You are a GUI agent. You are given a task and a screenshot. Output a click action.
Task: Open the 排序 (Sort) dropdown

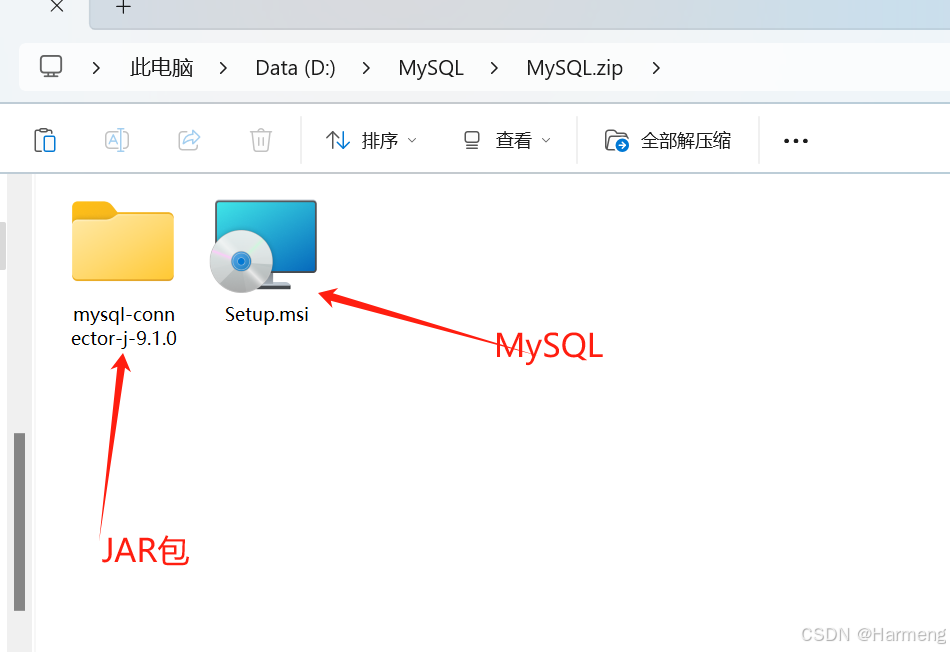pos(371,140)
